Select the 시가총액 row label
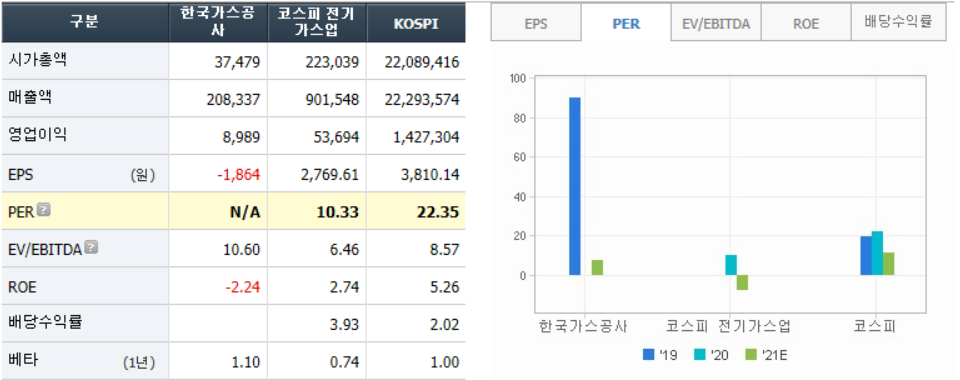Screen dimensions: 960x380 [x=39, y=60]
